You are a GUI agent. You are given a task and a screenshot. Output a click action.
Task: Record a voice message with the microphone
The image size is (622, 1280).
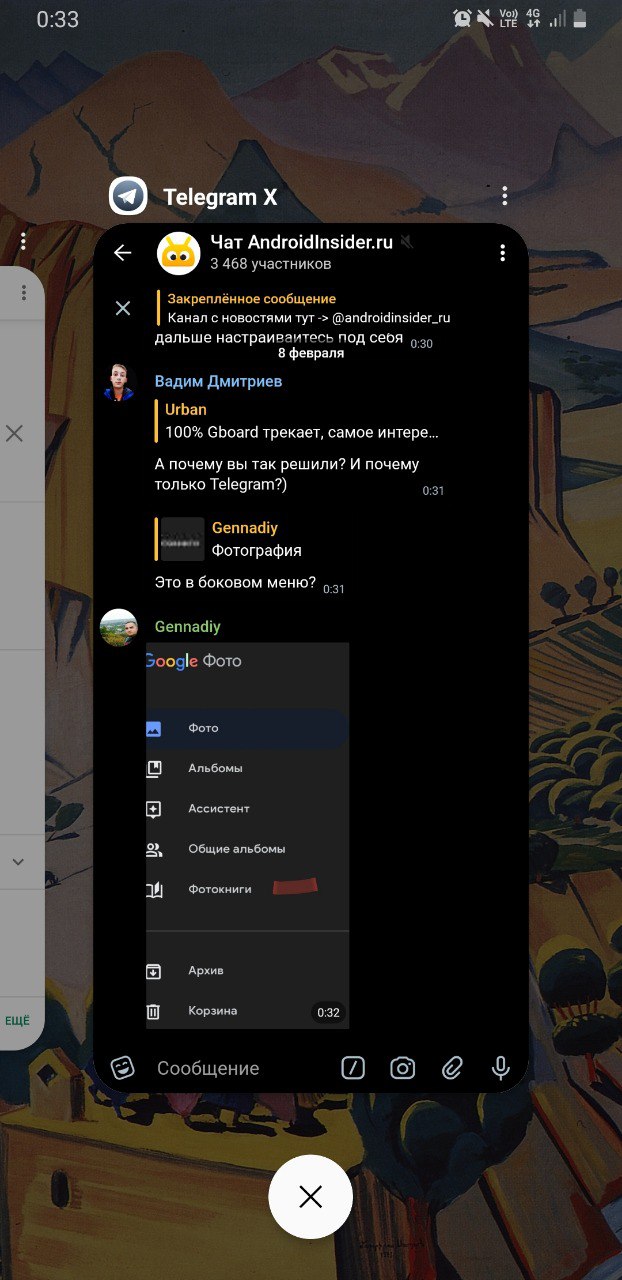click(501, 1068)
